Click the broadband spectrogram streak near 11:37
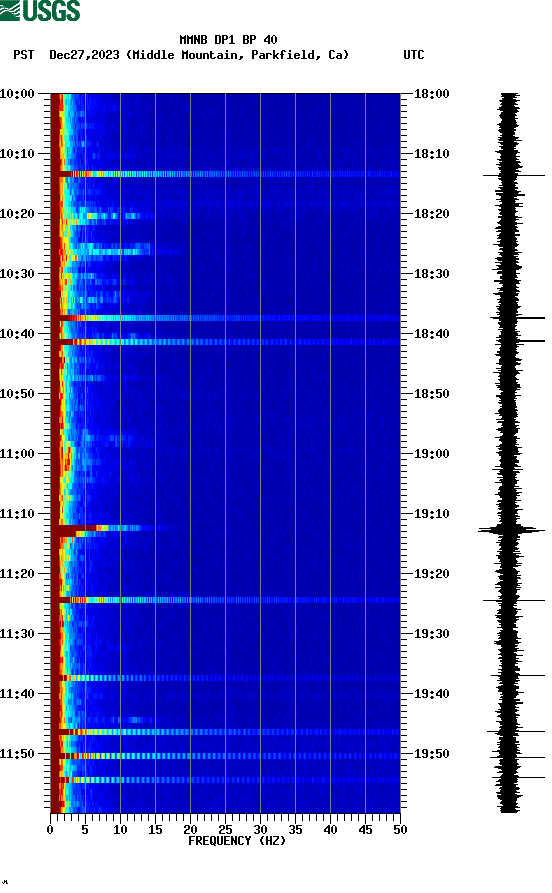This screenshot has width=552, height=893. pyautogui.click(x=225, y=678)
